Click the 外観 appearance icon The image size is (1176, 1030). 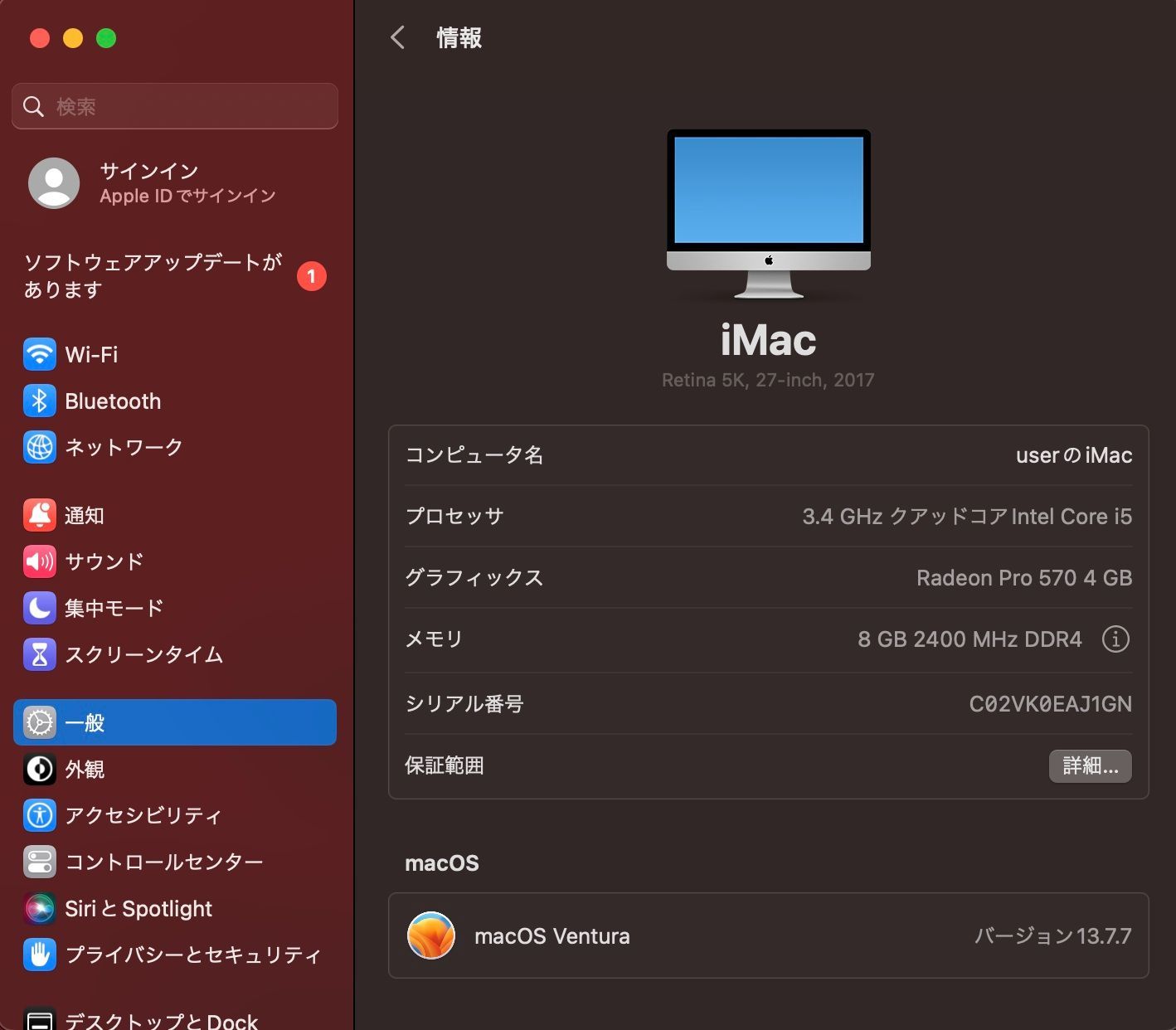pos(40,769)
